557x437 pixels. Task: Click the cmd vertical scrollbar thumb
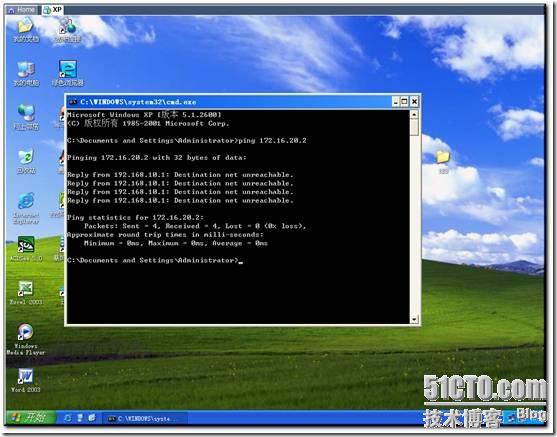414,128
